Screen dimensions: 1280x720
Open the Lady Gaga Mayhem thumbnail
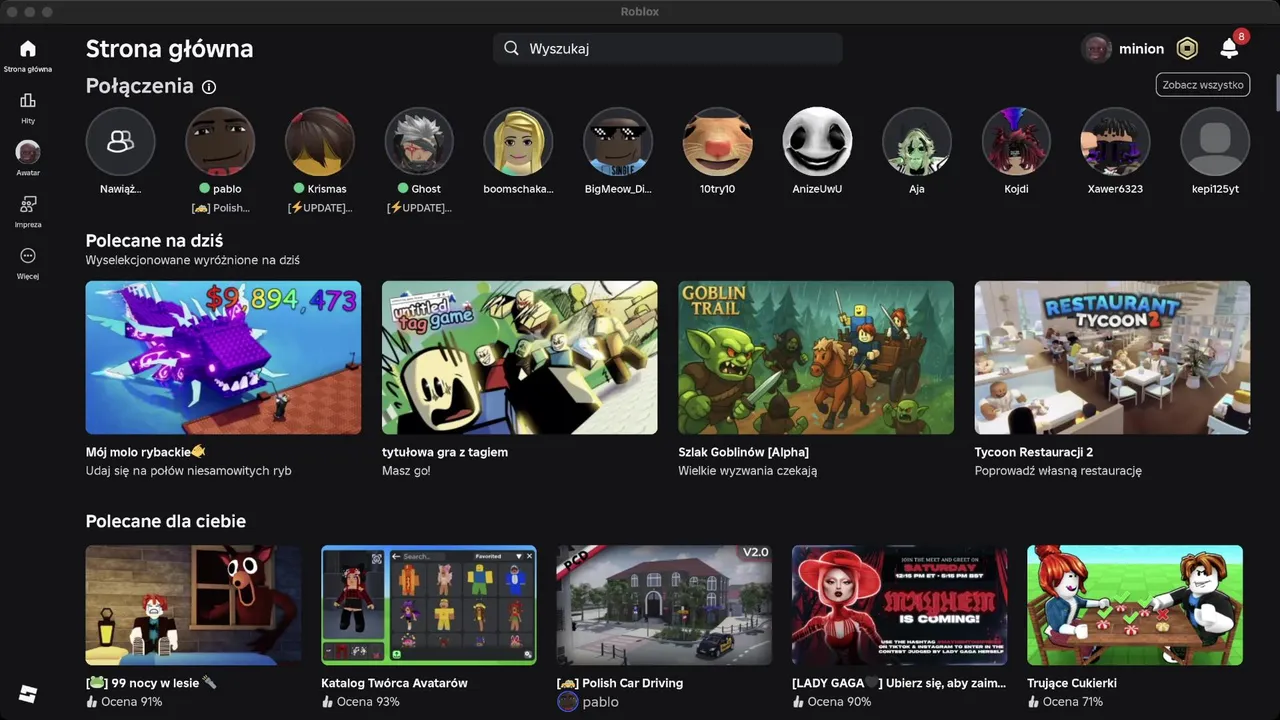[900, 605]
